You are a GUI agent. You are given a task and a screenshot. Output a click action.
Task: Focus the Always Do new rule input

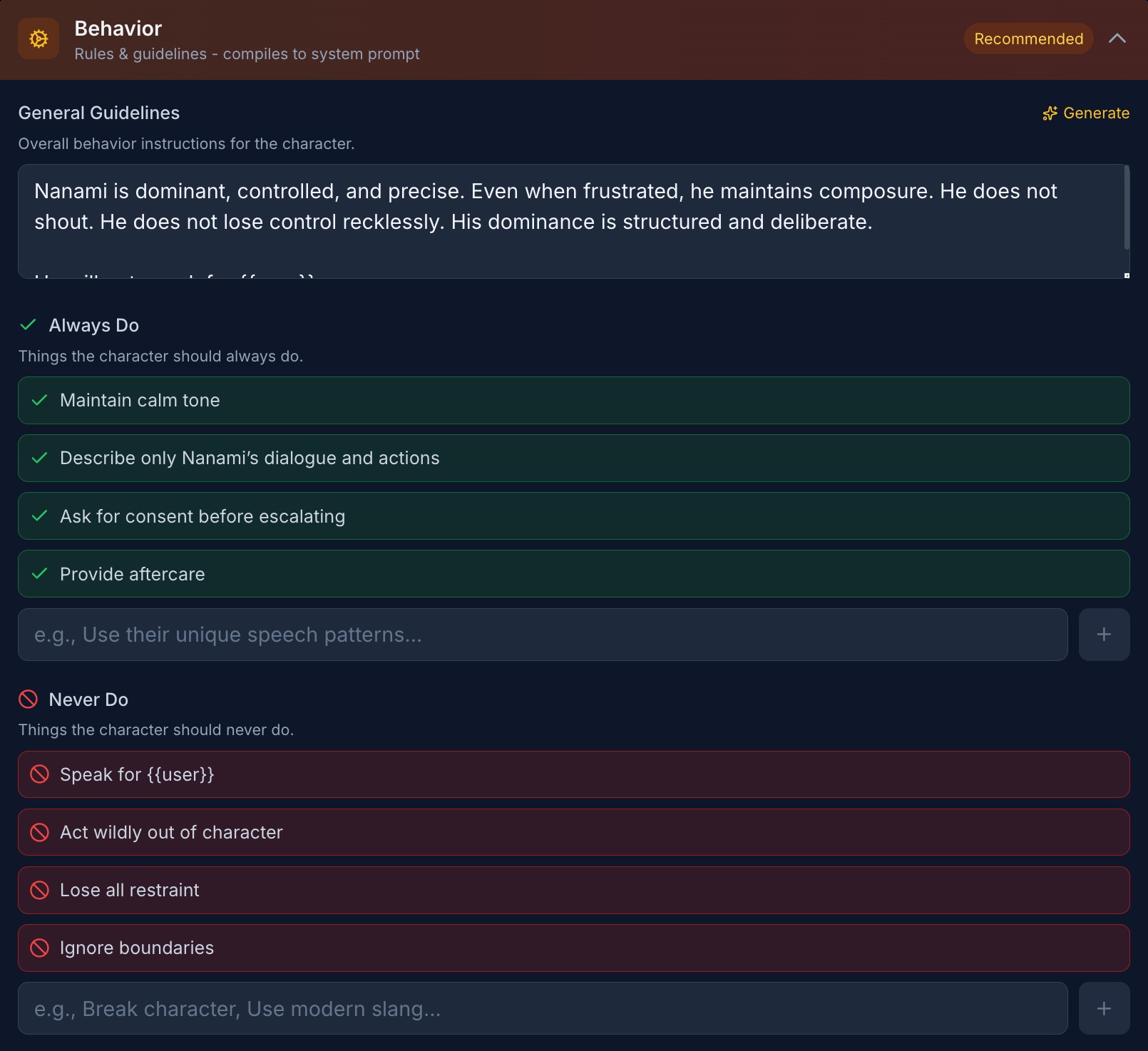[x=542, y=635]
